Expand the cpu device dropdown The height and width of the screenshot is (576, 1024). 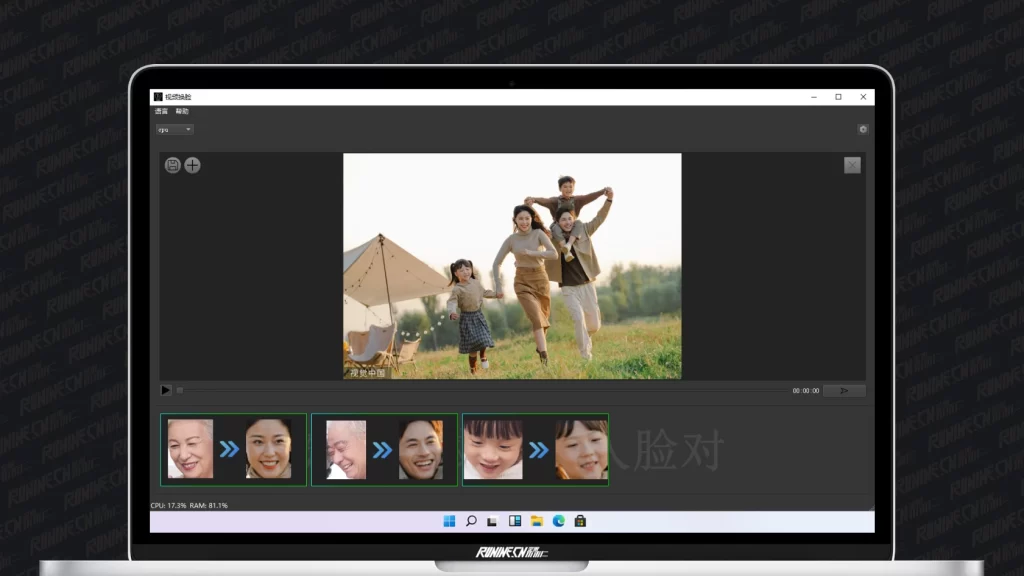[174, 129]
